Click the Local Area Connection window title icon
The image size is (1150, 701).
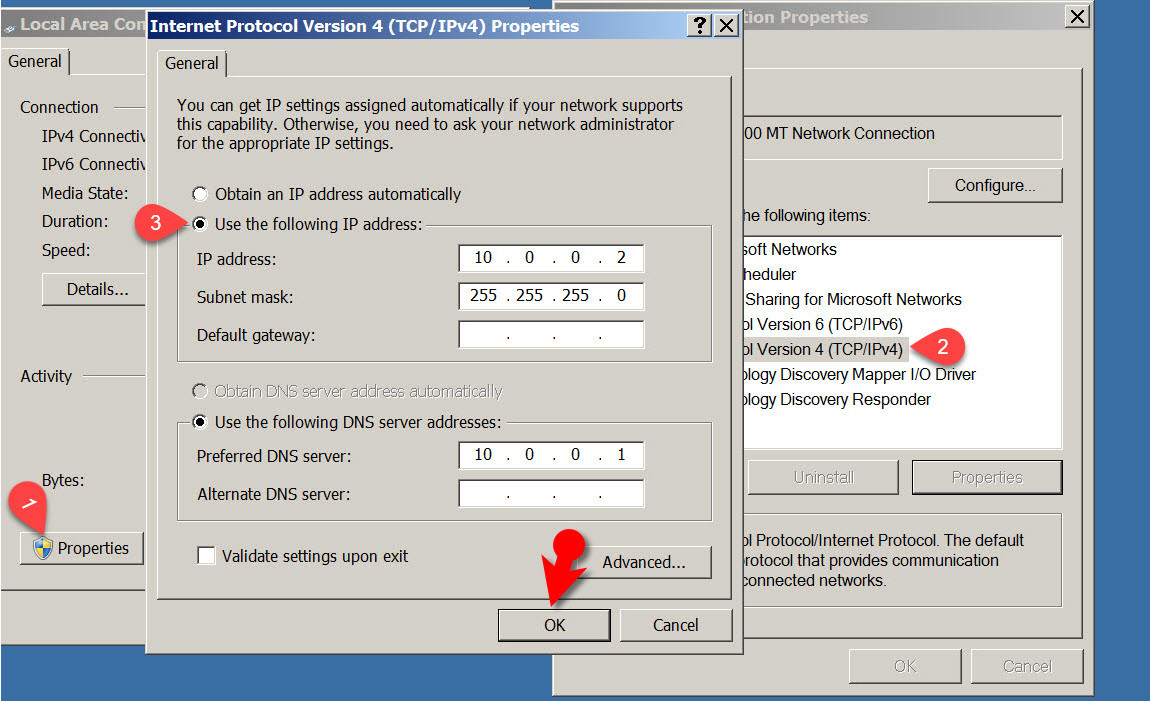tap(10, 28)
